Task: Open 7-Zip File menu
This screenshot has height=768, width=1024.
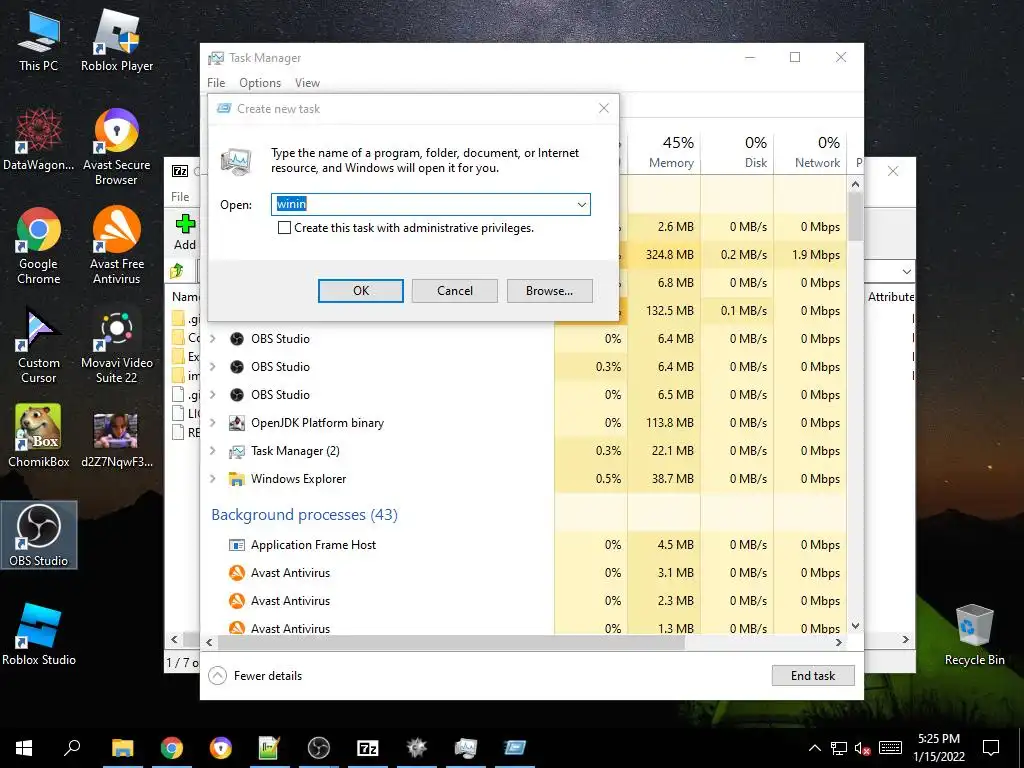Action: click(180, 197)
